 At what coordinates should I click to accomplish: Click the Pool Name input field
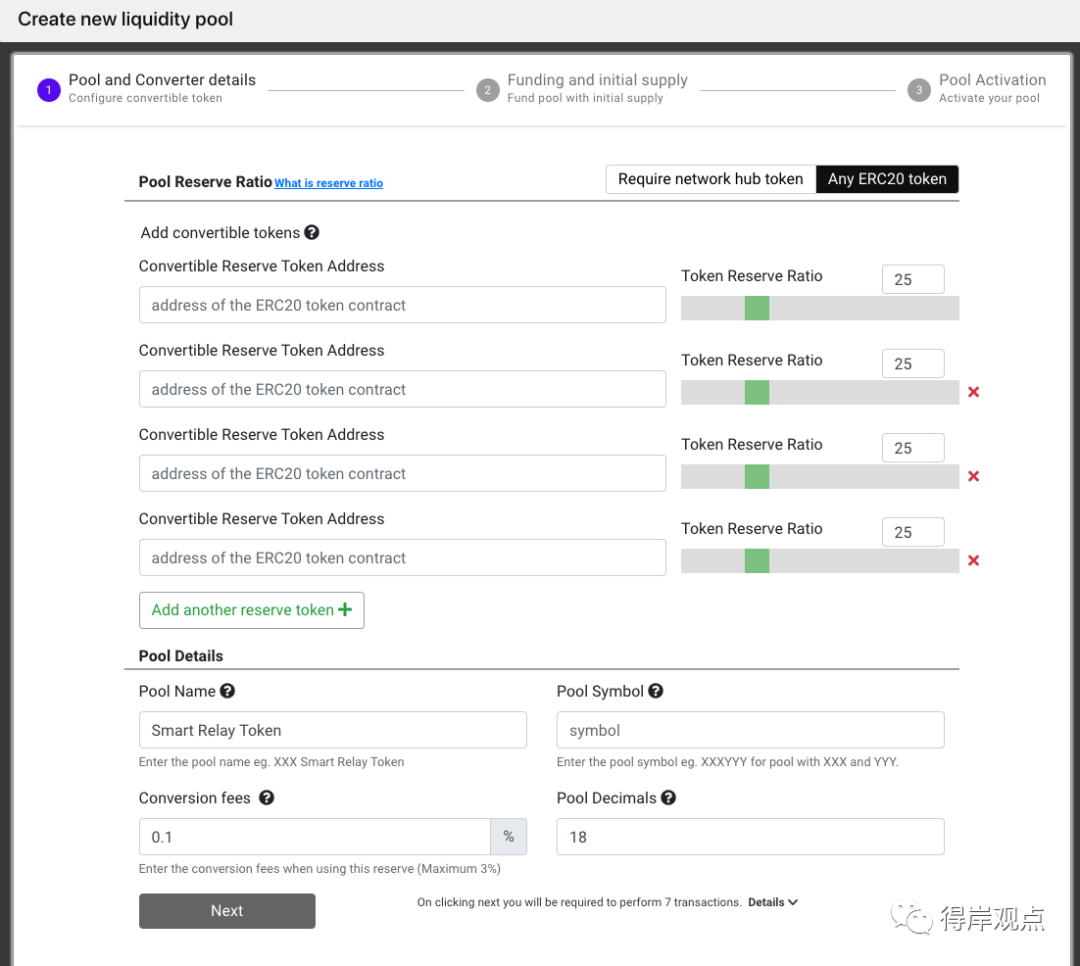333,730
